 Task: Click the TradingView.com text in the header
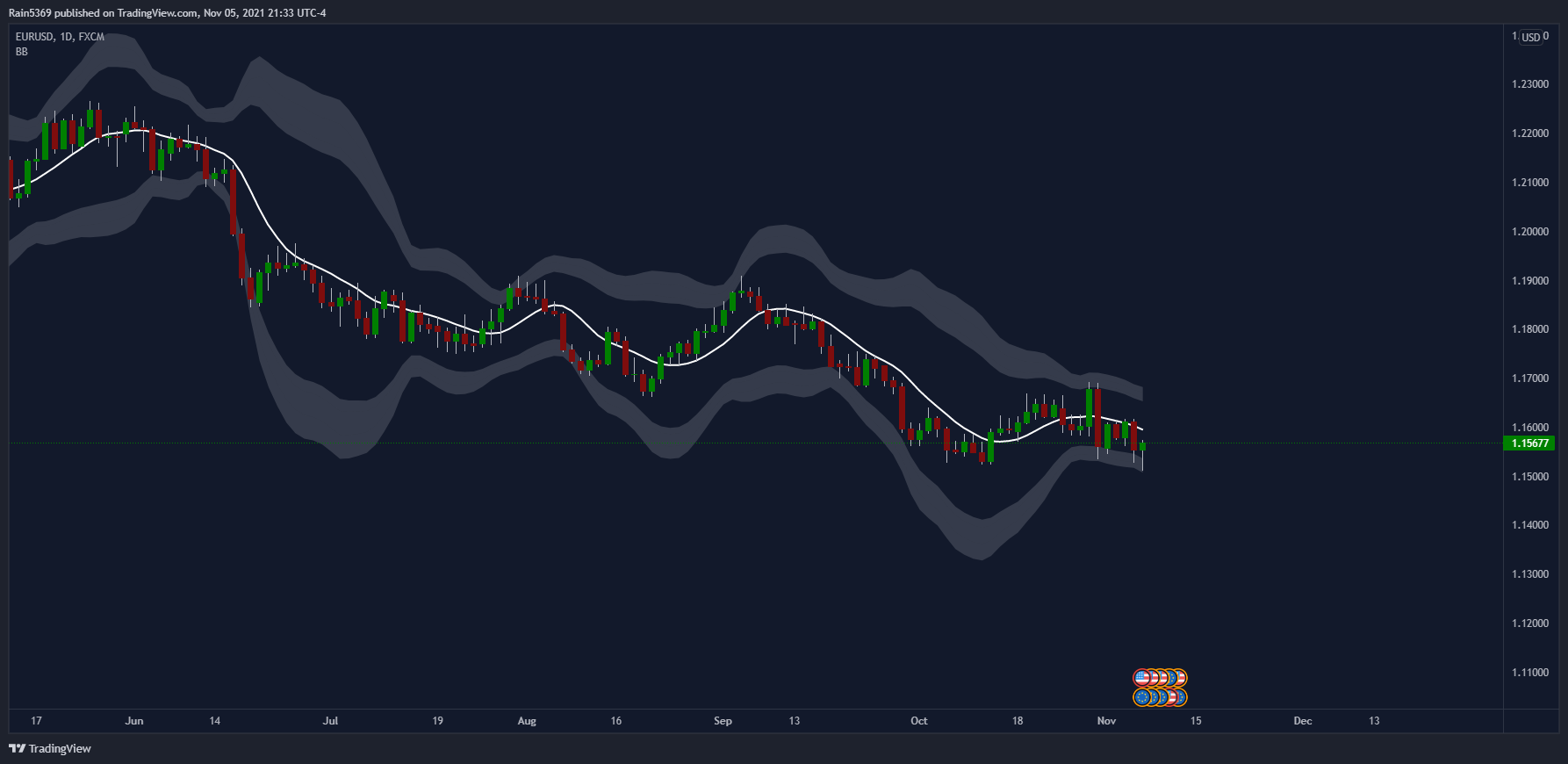(157, 13)
